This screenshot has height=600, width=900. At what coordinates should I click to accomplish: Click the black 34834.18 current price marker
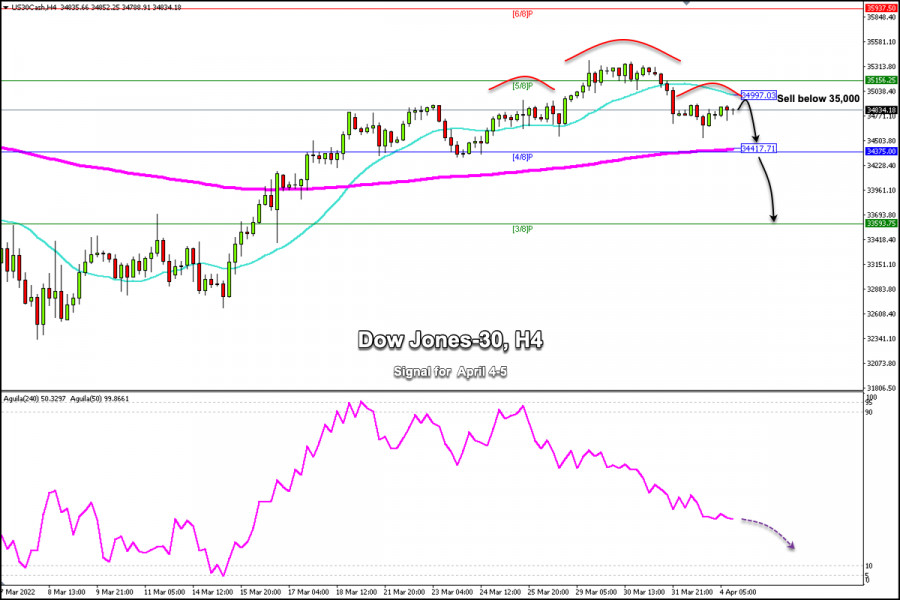881,110
